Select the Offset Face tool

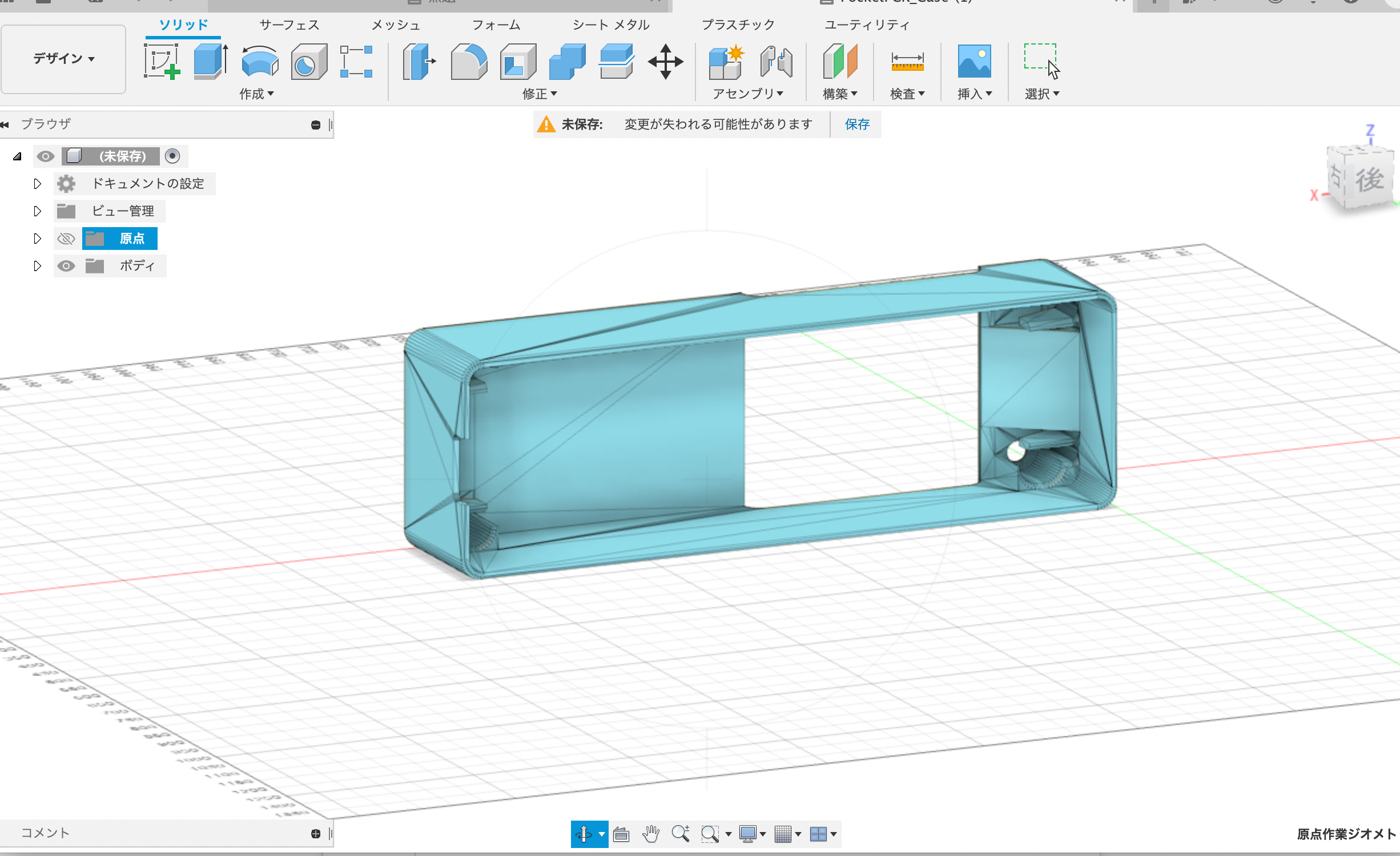click(x=617, y=61)
